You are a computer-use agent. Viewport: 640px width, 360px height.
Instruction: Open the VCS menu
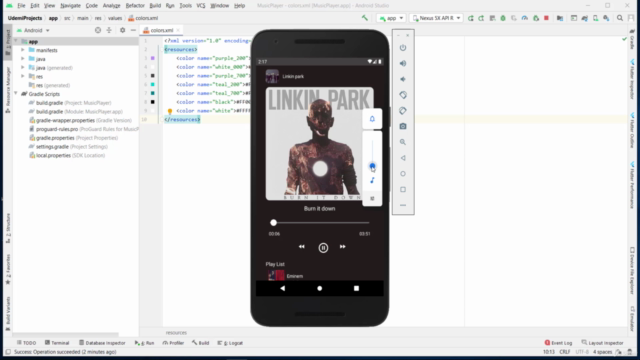tap(201, 6)
